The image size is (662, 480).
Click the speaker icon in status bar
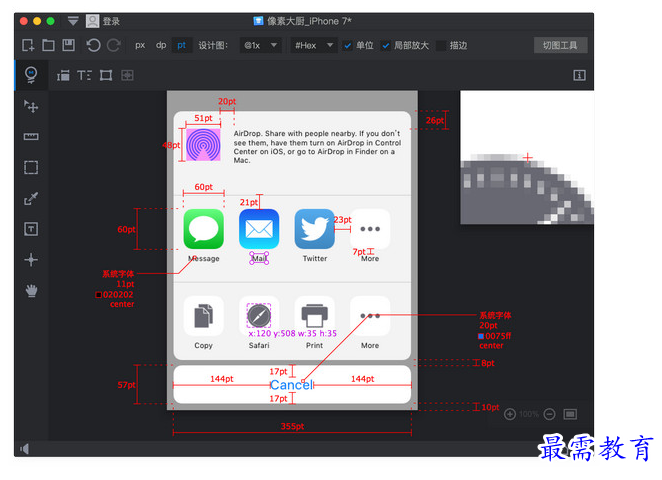click(x=24, y=448)
